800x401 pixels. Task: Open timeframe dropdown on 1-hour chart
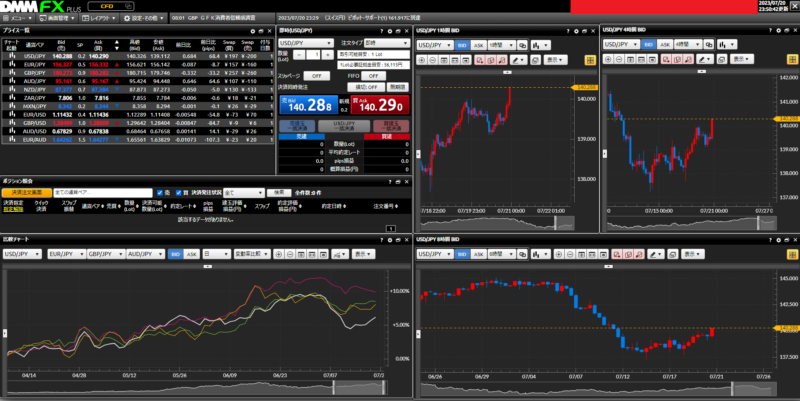[x=498, y=44]
